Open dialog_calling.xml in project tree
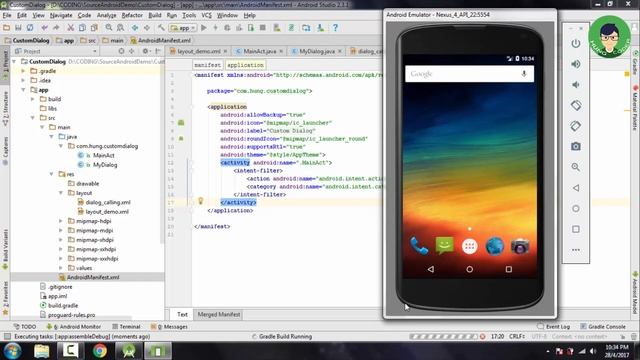640x360 pixels. coord(104,202)
